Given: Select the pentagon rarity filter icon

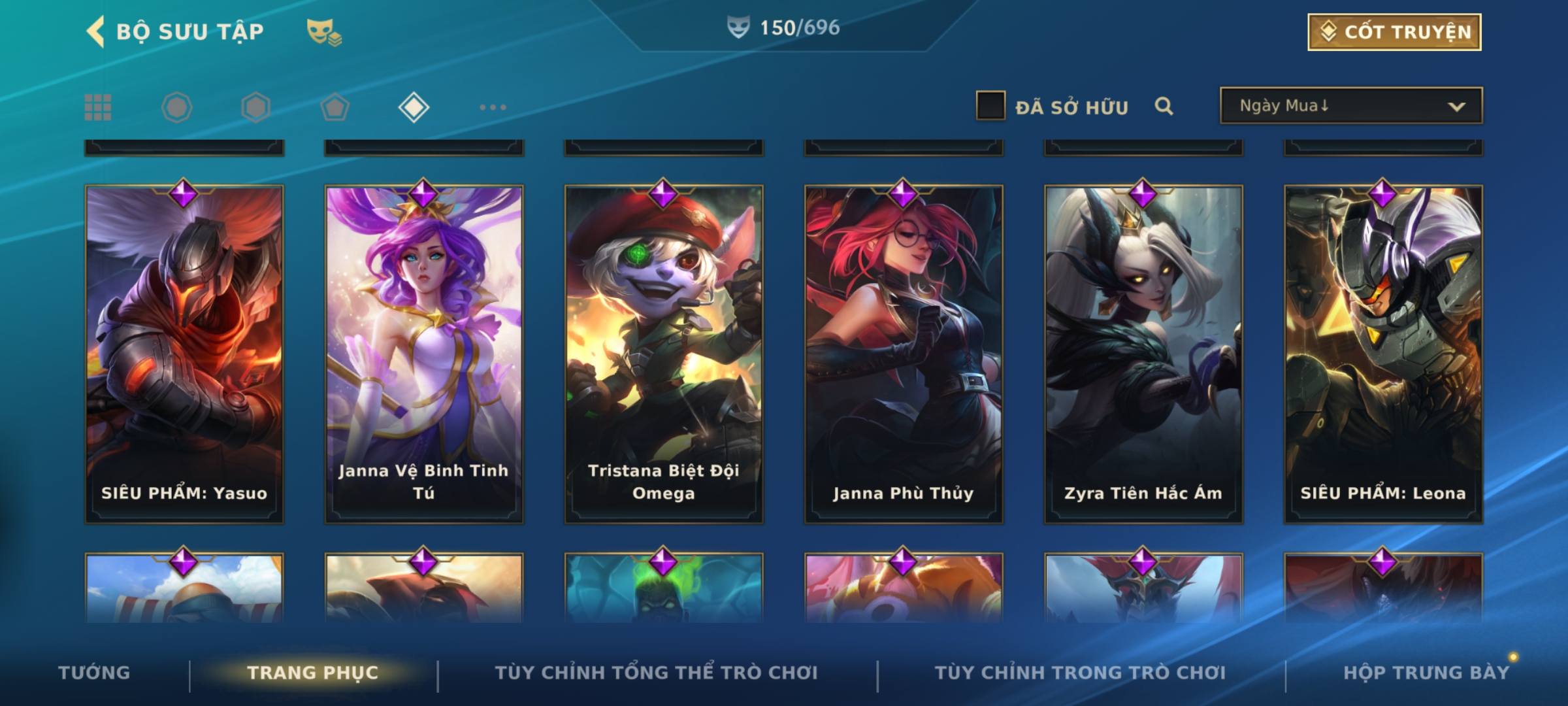Looking at the screenshot, I should [335, 107].
